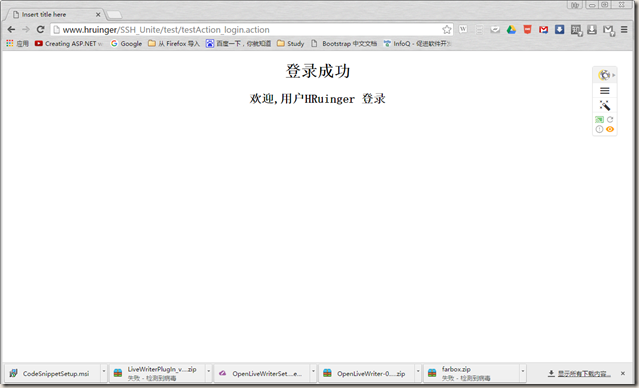This screenshot has width=639, height=388.
Task: Click the farbox.zip download item
Action: (472, 373)
